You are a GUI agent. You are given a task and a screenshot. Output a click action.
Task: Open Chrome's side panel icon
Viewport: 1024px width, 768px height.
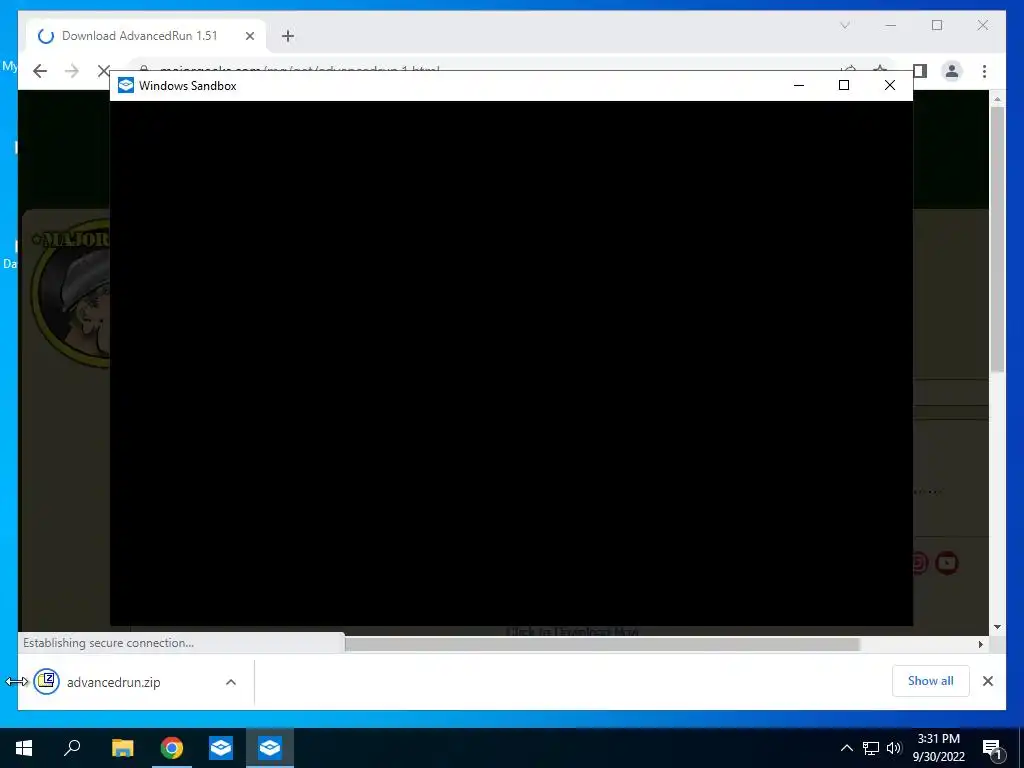pyautogui.click(x=920, y=71)
